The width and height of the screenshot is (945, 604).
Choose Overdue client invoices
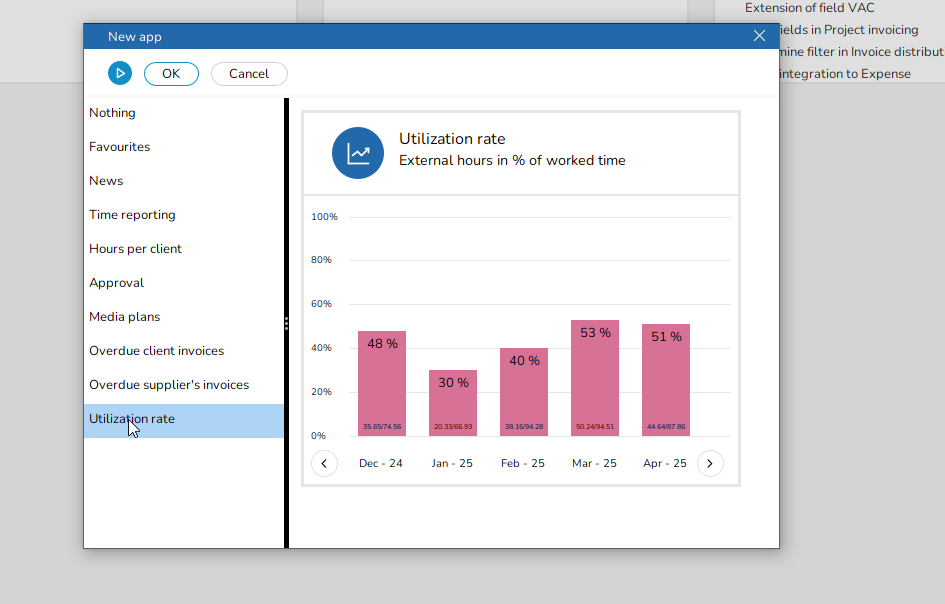(x=156, y=351)
